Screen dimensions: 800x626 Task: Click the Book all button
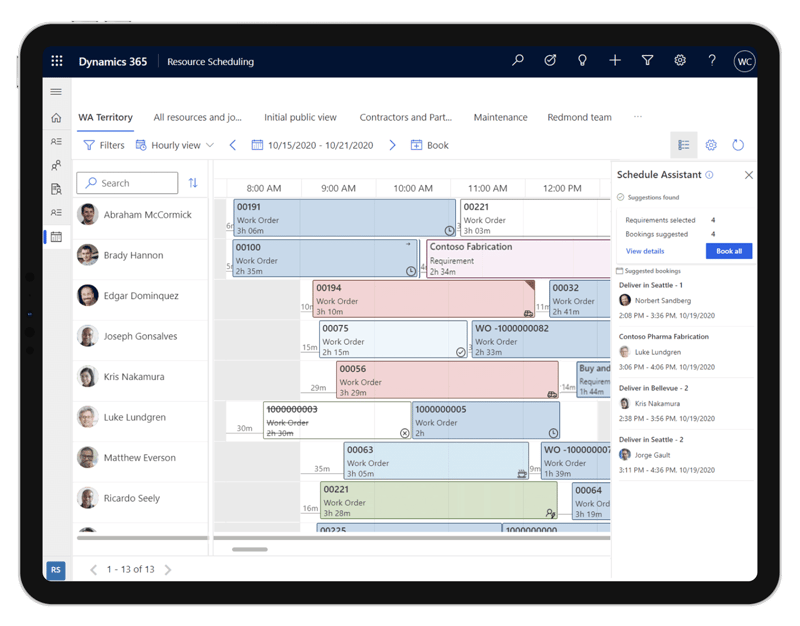[729, 251]
